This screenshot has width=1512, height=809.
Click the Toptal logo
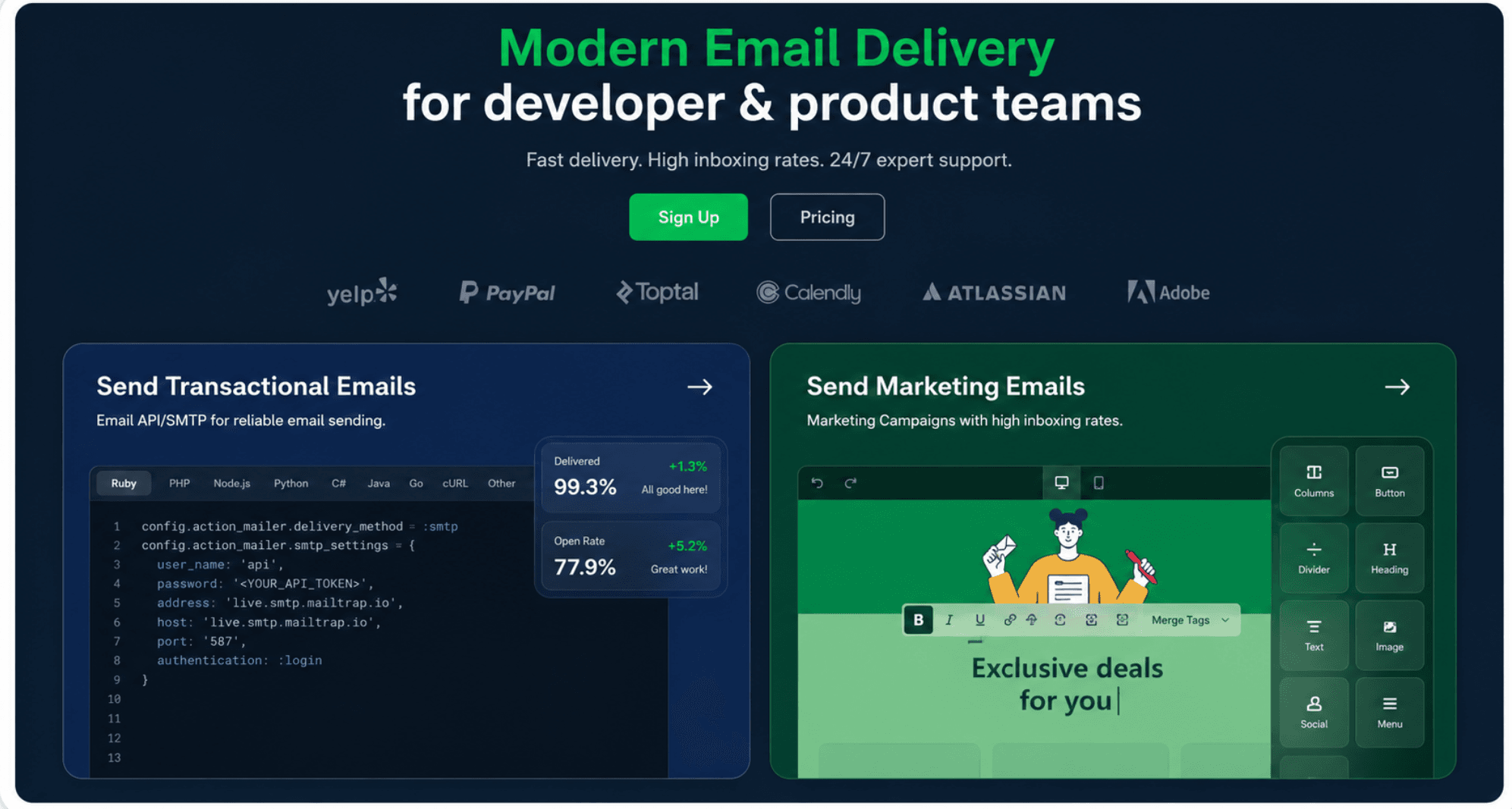pos(657,292)
